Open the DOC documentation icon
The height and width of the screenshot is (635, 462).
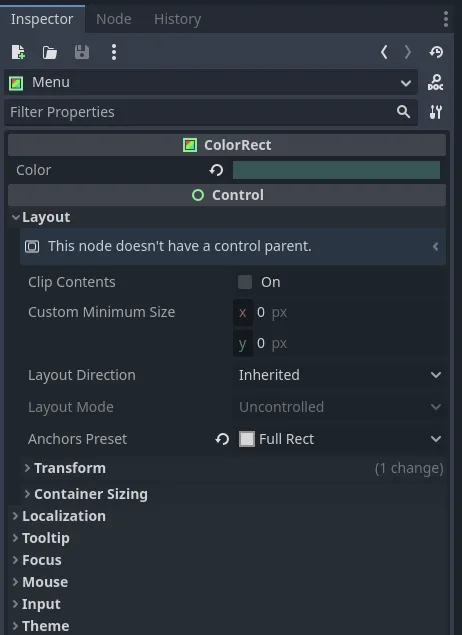click(436, 82)
